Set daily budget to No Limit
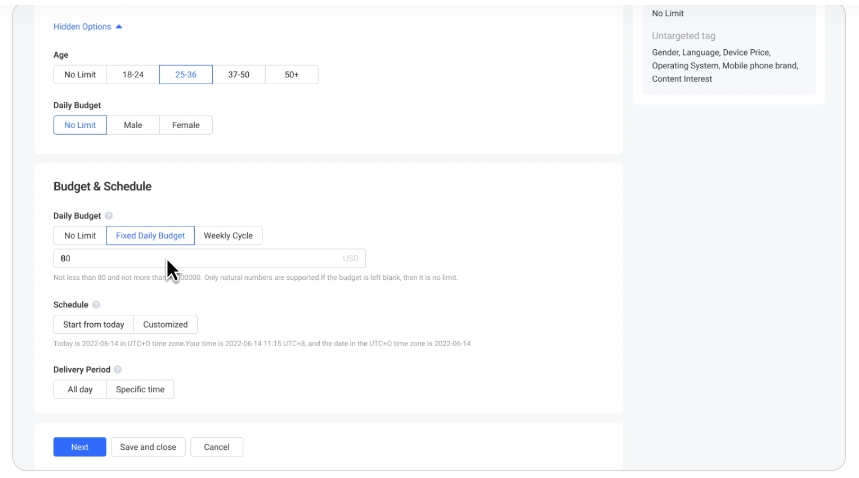Image resolution: width=859 pixels, height=478 pixels. click(x=80, y=236)
